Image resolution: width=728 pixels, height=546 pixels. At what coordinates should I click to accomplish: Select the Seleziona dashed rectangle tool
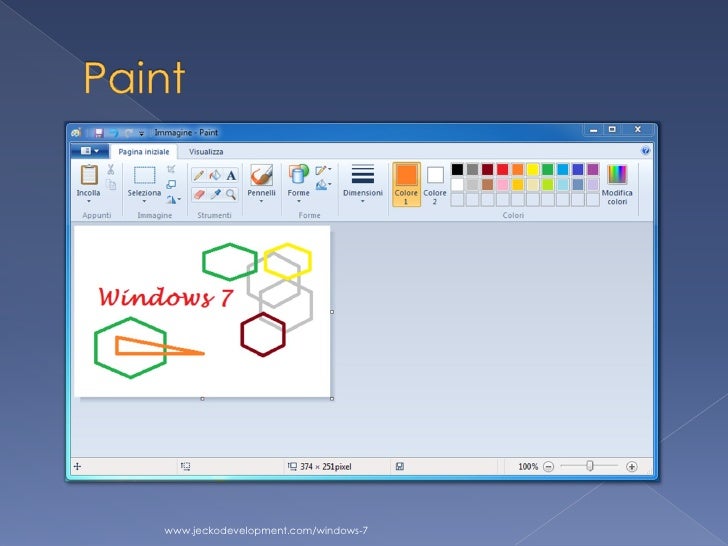(144, 176)
